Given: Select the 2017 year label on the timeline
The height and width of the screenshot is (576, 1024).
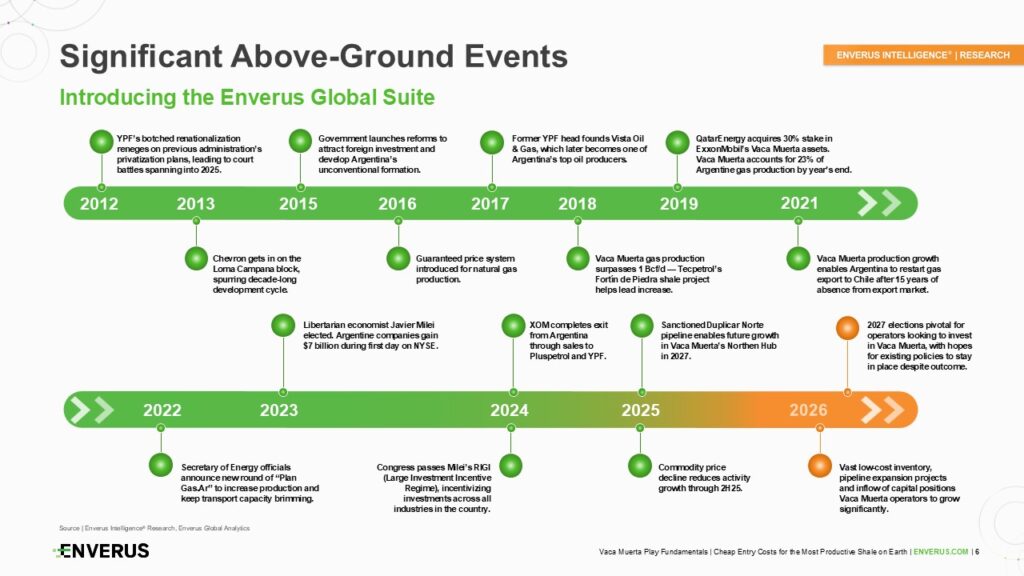Looking at the screenshot, I should (490, 204).
